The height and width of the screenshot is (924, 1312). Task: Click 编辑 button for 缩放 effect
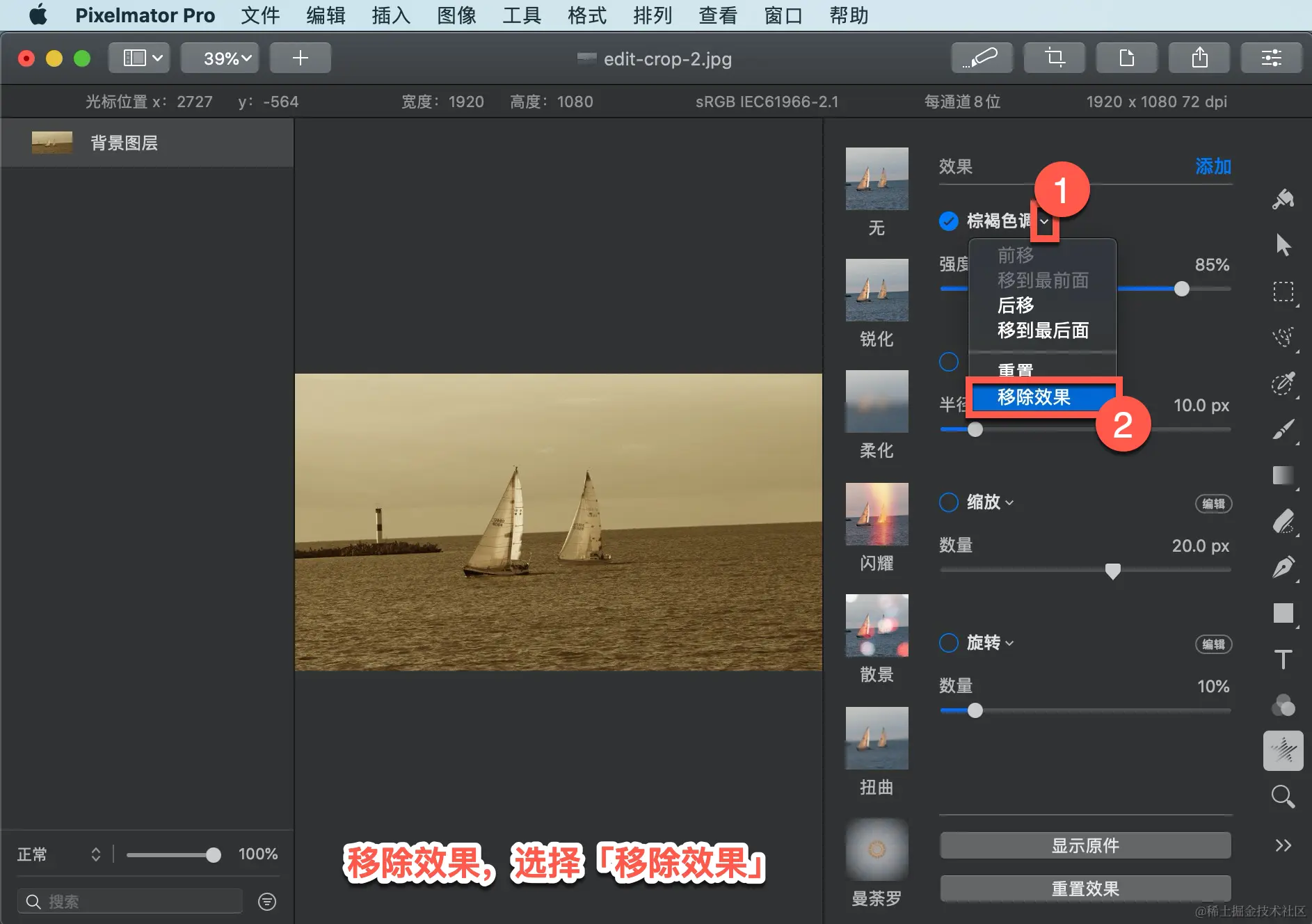(1213, 504)
